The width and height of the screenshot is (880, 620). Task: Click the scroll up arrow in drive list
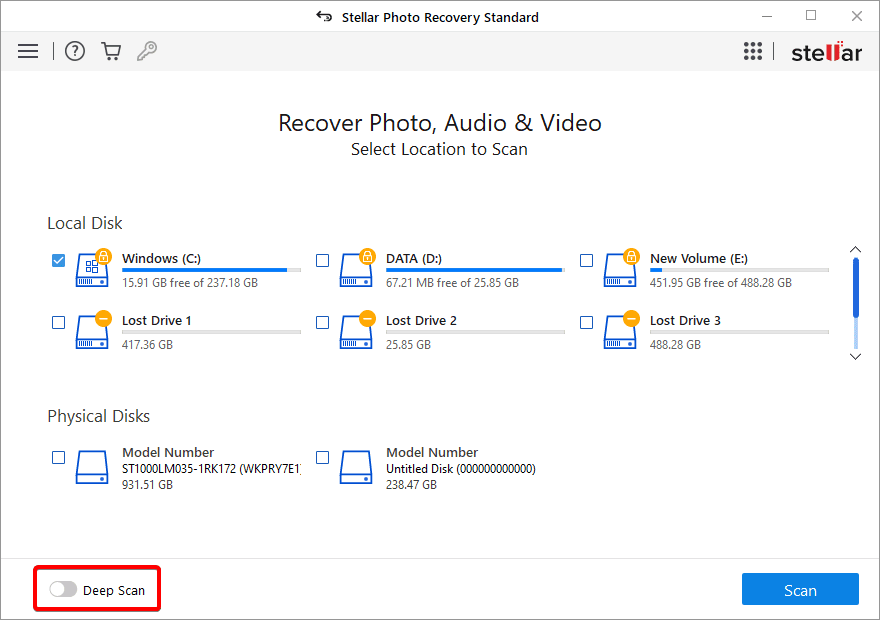click(x=855, y=249)
